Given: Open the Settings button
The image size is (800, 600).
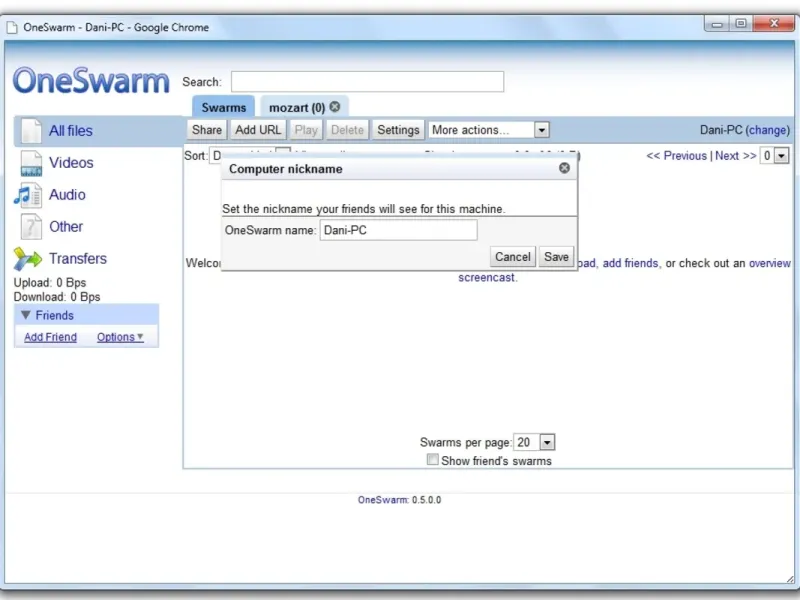Looking at the screenshot, I should point(398,130).
